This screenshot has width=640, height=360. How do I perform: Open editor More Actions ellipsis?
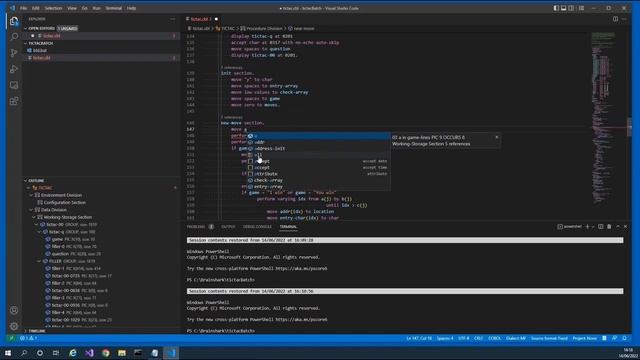click(x=624, y=19)
